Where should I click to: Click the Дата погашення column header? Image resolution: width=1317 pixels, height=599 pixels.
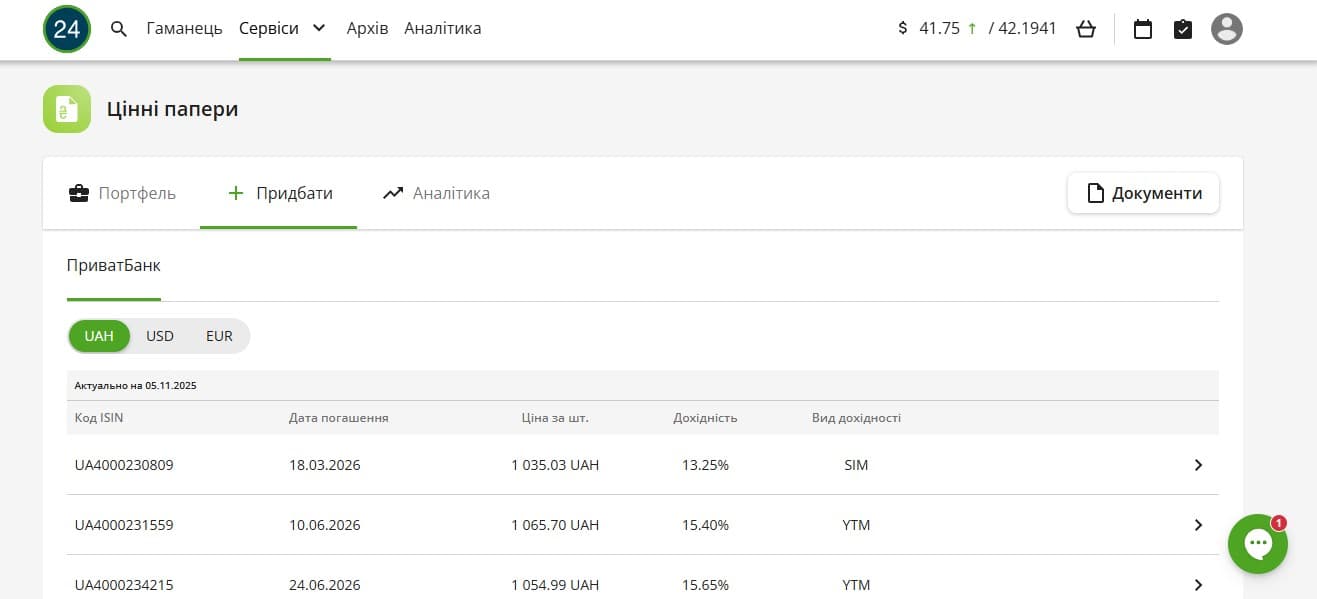339,418
